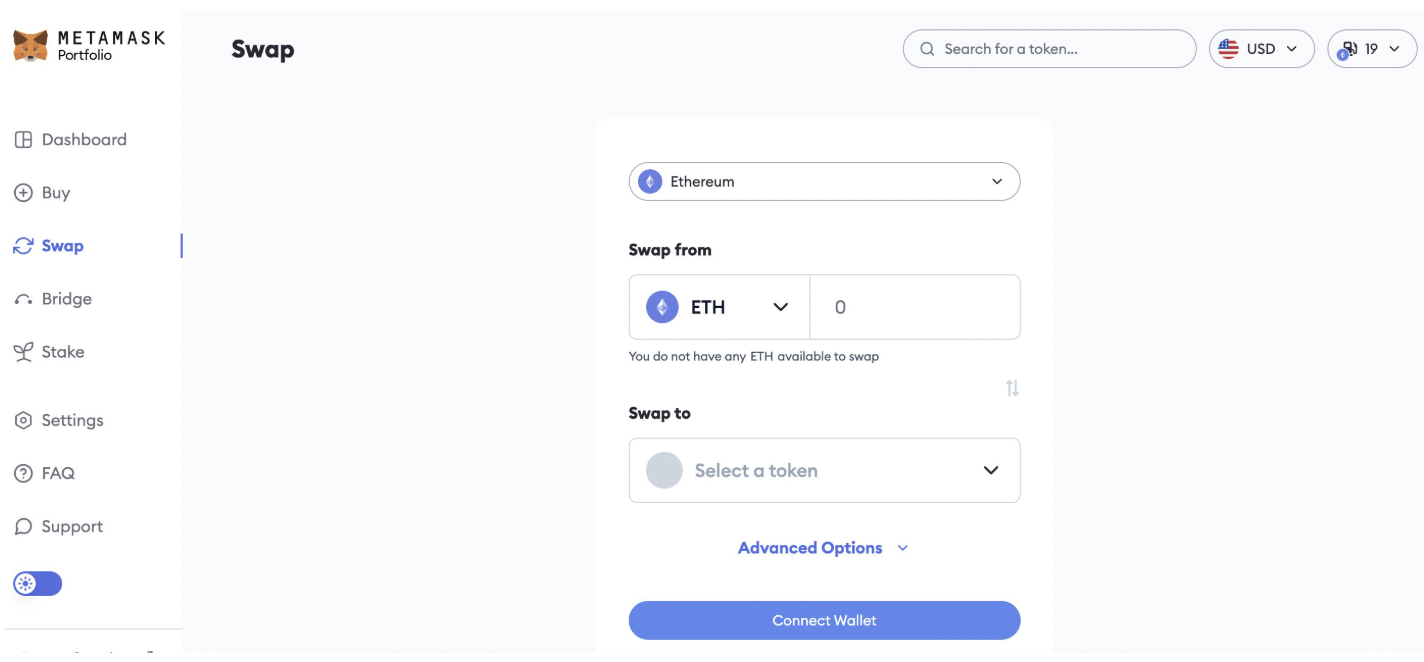Click the Bridge arc icon
The width and height of the screenshot is (1424, 662).
23,299
